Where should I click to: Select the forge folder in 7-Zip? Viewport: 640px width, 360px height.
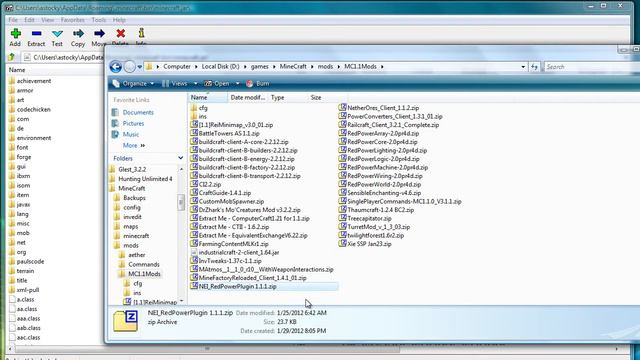pyautogui.click(x=24, y=157)
